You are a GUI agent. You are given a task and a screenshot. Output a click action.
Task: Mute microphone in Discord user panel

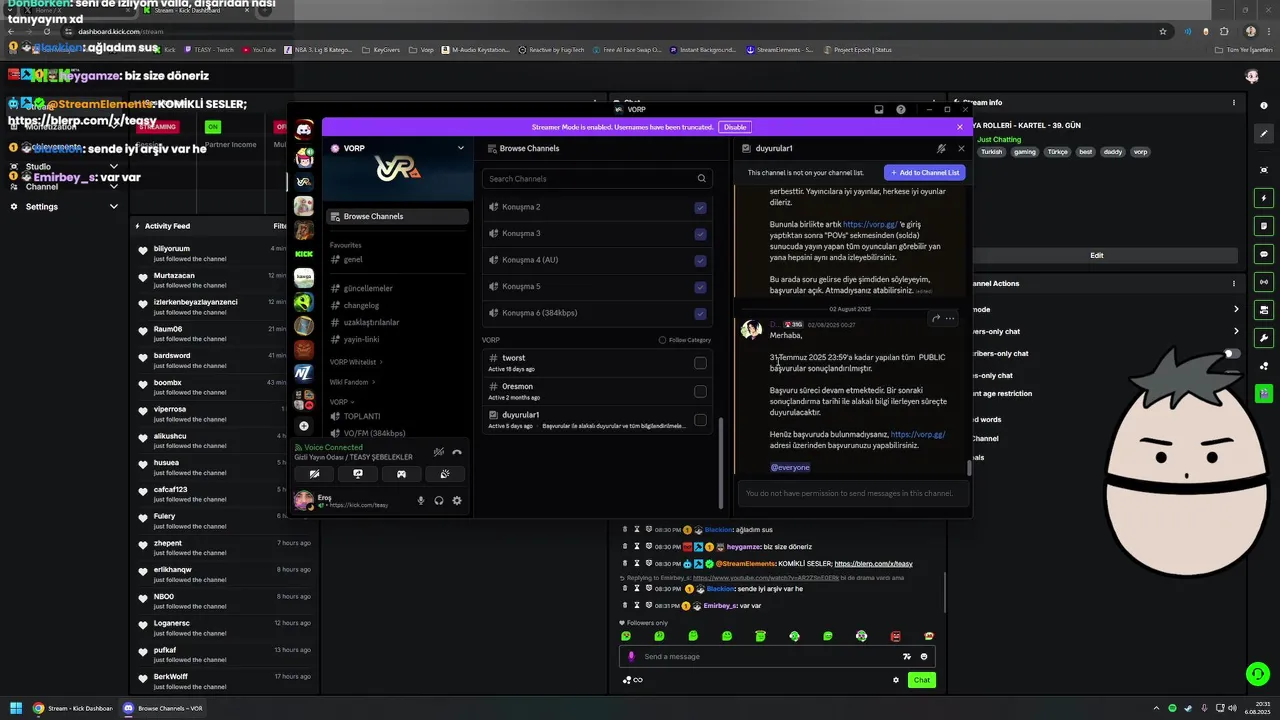pyautogui.click(x=421, y=500)
